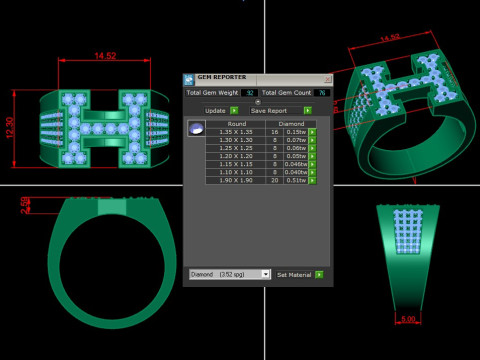Select the 1.10 X 1.10 size cell
Image resolution: width=480 pixels, height=360 pixels.
236,172
